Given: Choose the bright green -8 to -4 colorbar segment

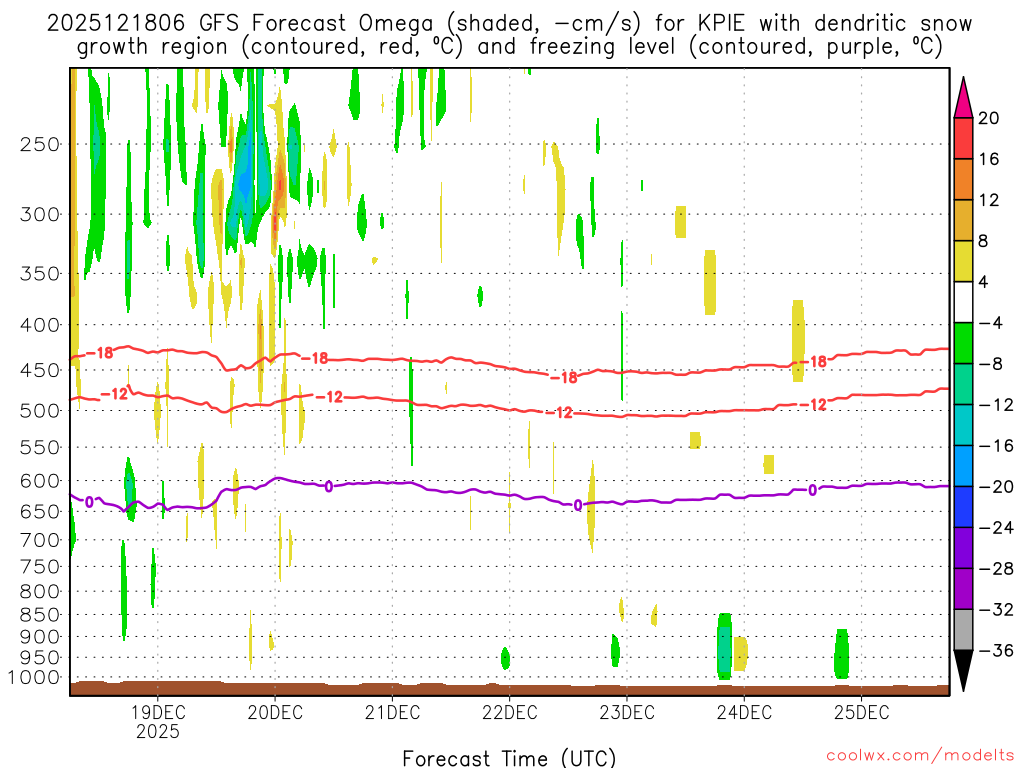Looking at the screenshot, I should tap(963, 344).
